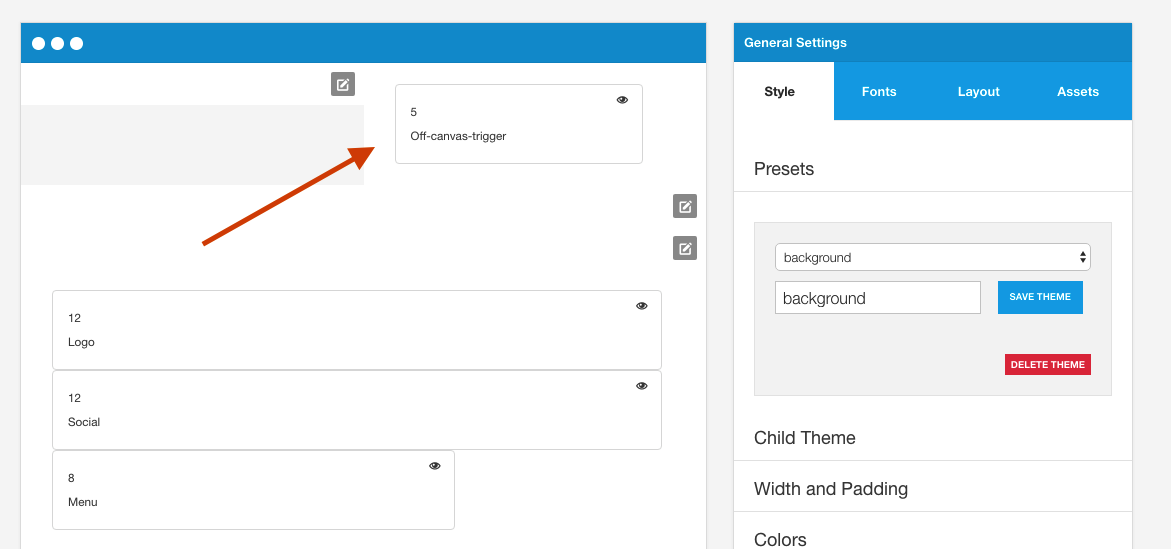Click the red Delete Theme button

click(x=1048, y=365)
